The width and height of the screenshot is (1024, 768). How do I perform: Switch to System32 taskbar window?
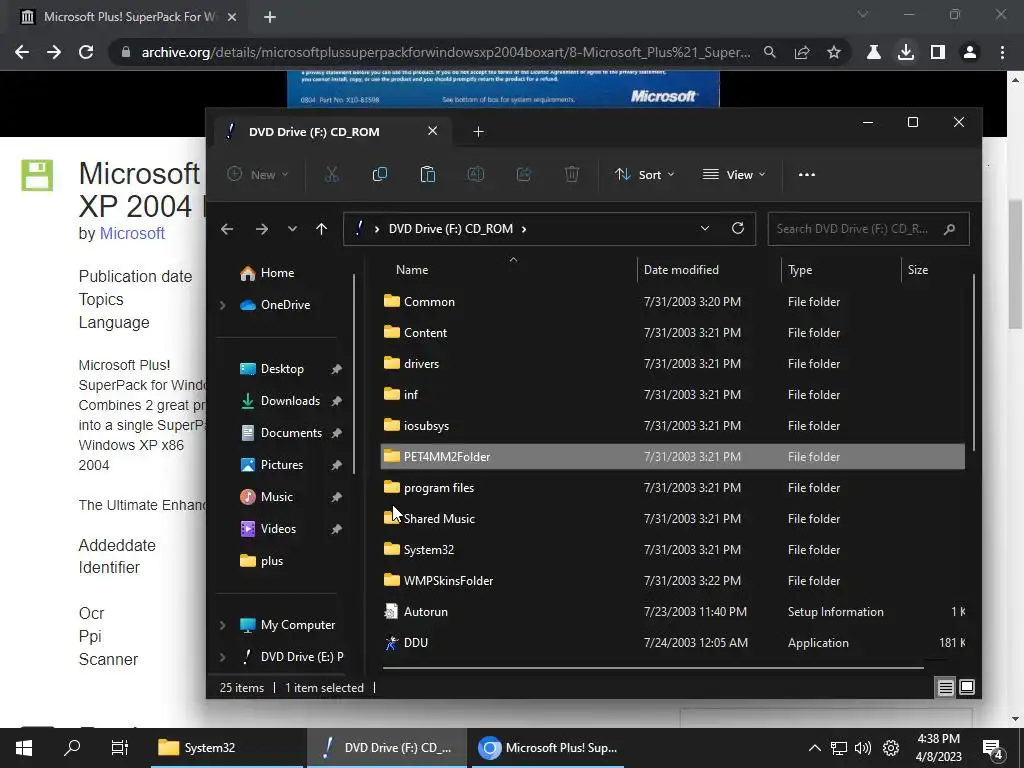pyautogui.click(x=227, y=748)
